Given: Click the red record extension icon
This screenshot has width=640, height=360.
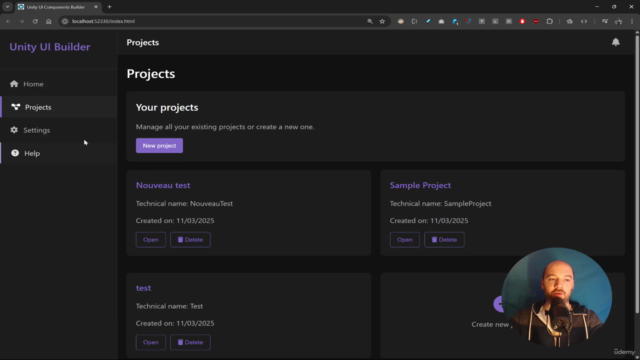Looking at the screenshot, I should click(x=522, y=21).
